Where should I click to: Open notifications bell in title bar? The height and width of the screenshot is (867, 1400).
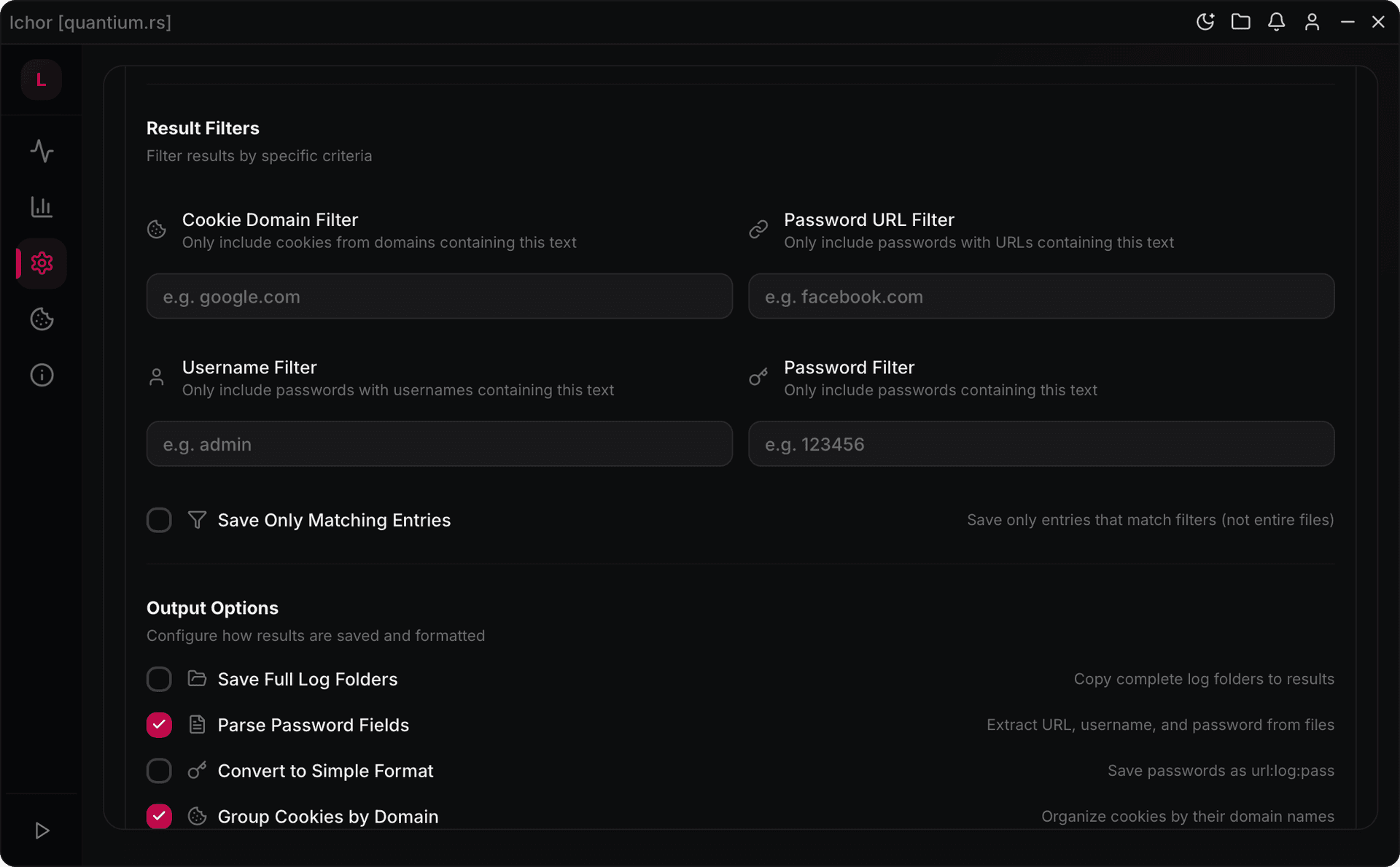[1276, 22]
